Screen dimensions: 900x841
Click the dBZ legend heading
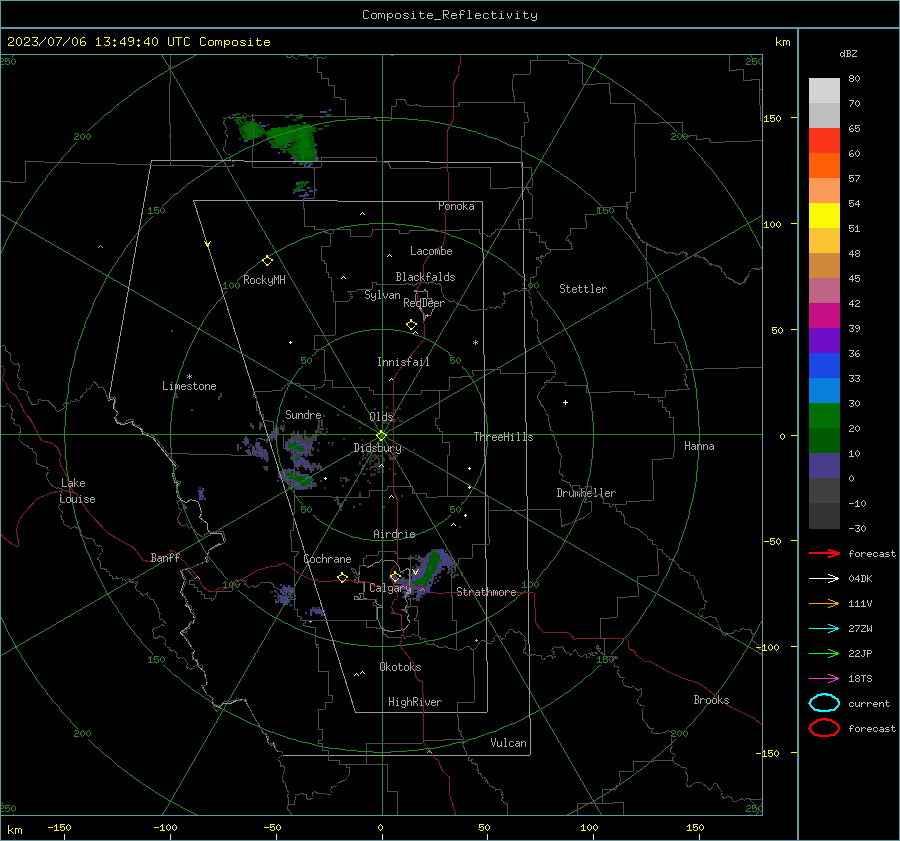pos(848,53)
